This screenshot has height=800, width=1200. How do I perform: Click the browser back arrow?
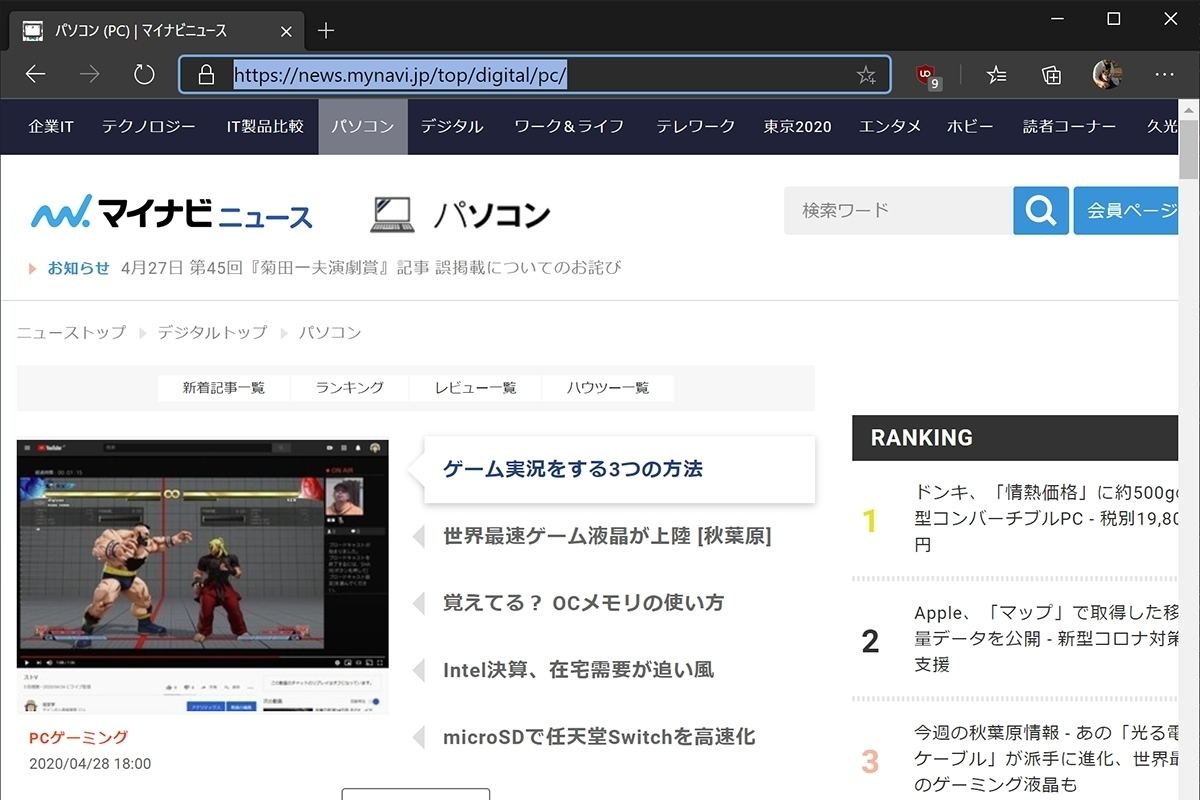(x=36, y=75)
